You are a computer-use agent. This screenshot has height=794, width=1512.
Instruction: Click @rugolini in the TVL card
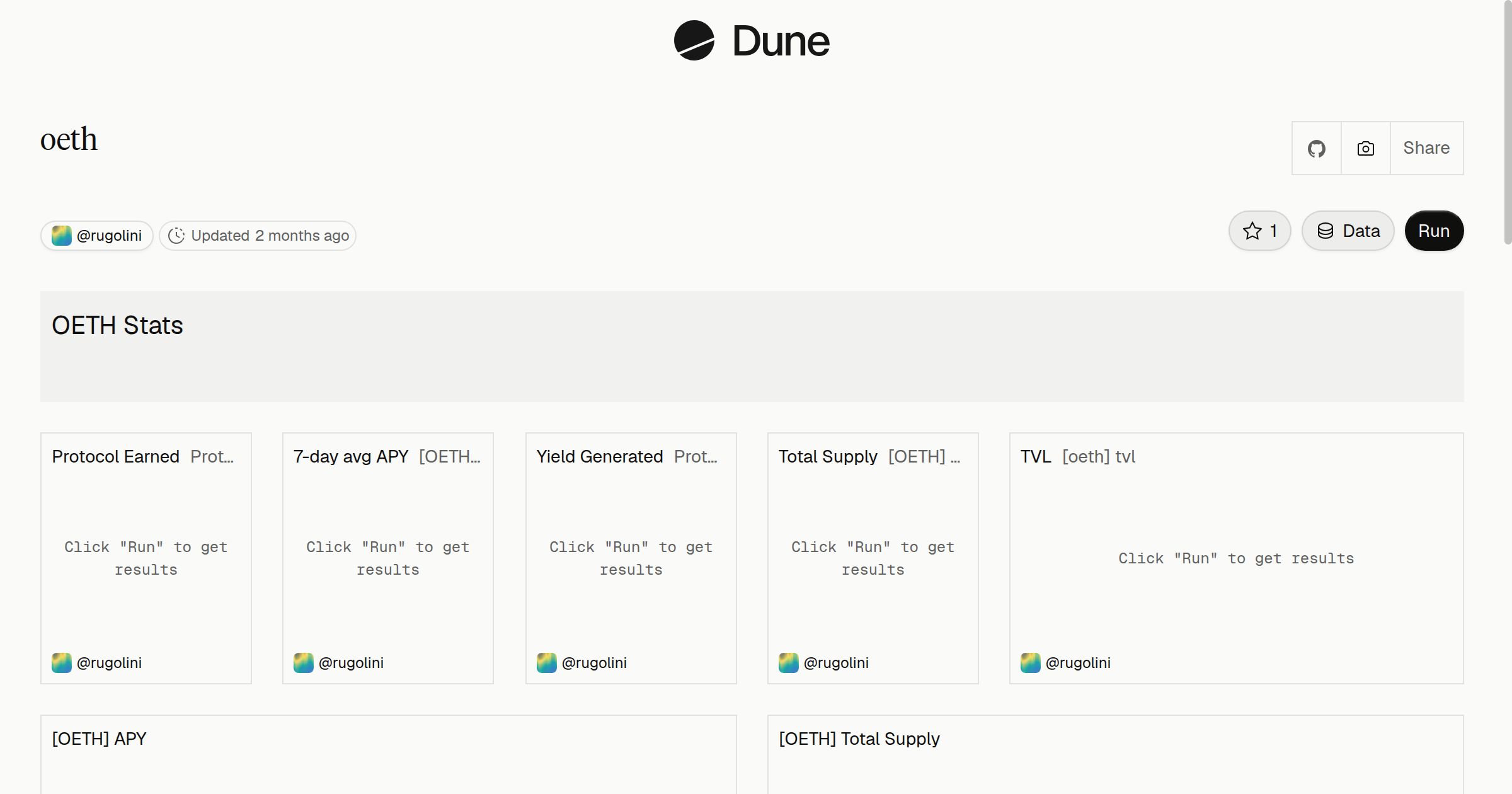click(x=1078, y=663)
